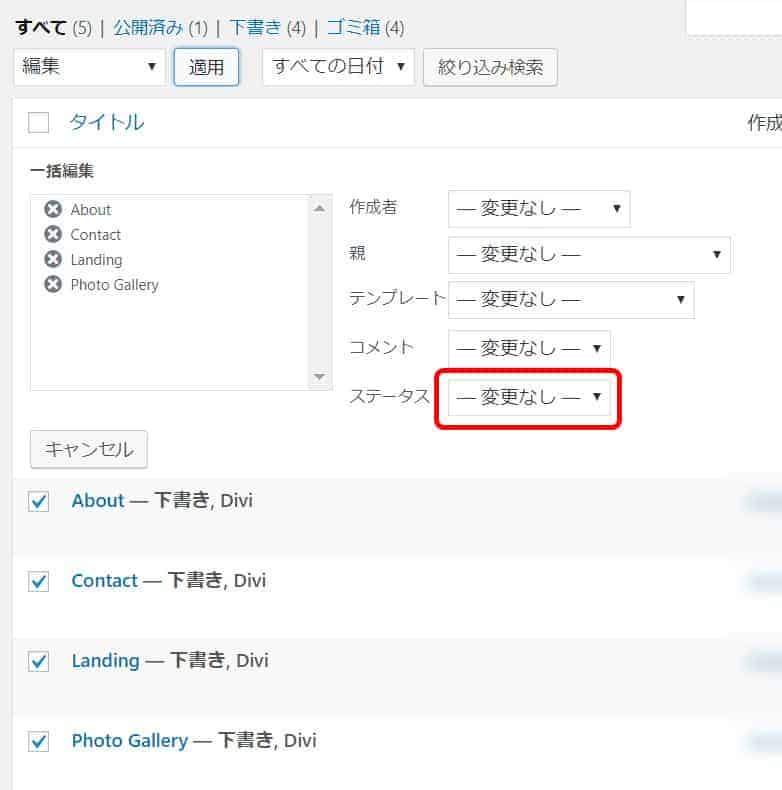Open the 編集 bulk action dropdown
Viewport: 782px width, 790px height.
[90, 67]
